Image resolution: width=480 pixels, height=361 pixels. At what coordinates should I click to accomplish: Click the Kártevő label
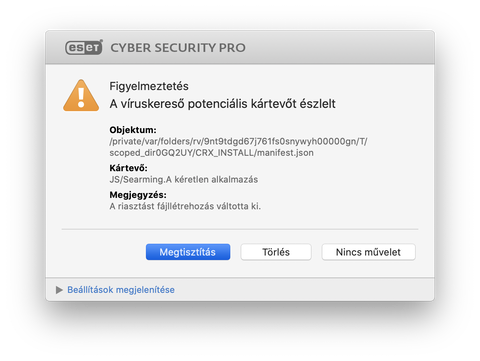click(128, 168)
